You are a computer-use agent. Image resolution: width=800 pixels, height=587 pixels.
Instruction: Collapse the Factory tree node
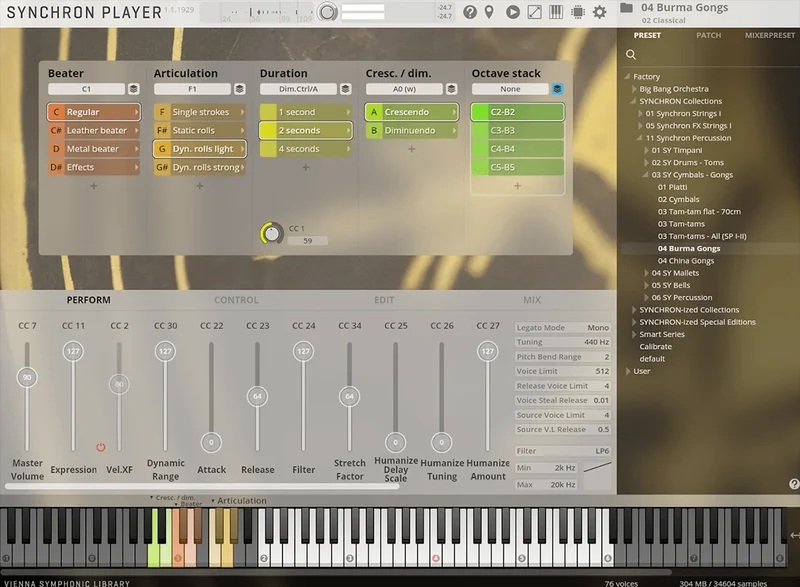click(x=627, y=76)
